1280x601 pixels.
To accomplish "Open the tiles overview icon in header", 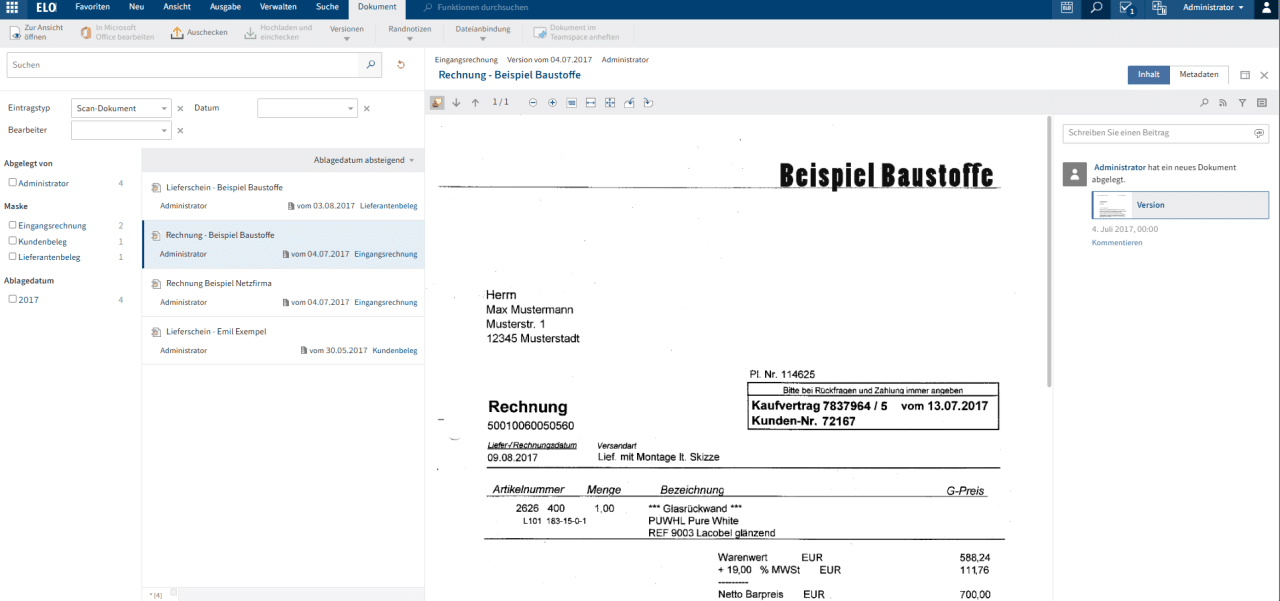I will [1160, 8].
